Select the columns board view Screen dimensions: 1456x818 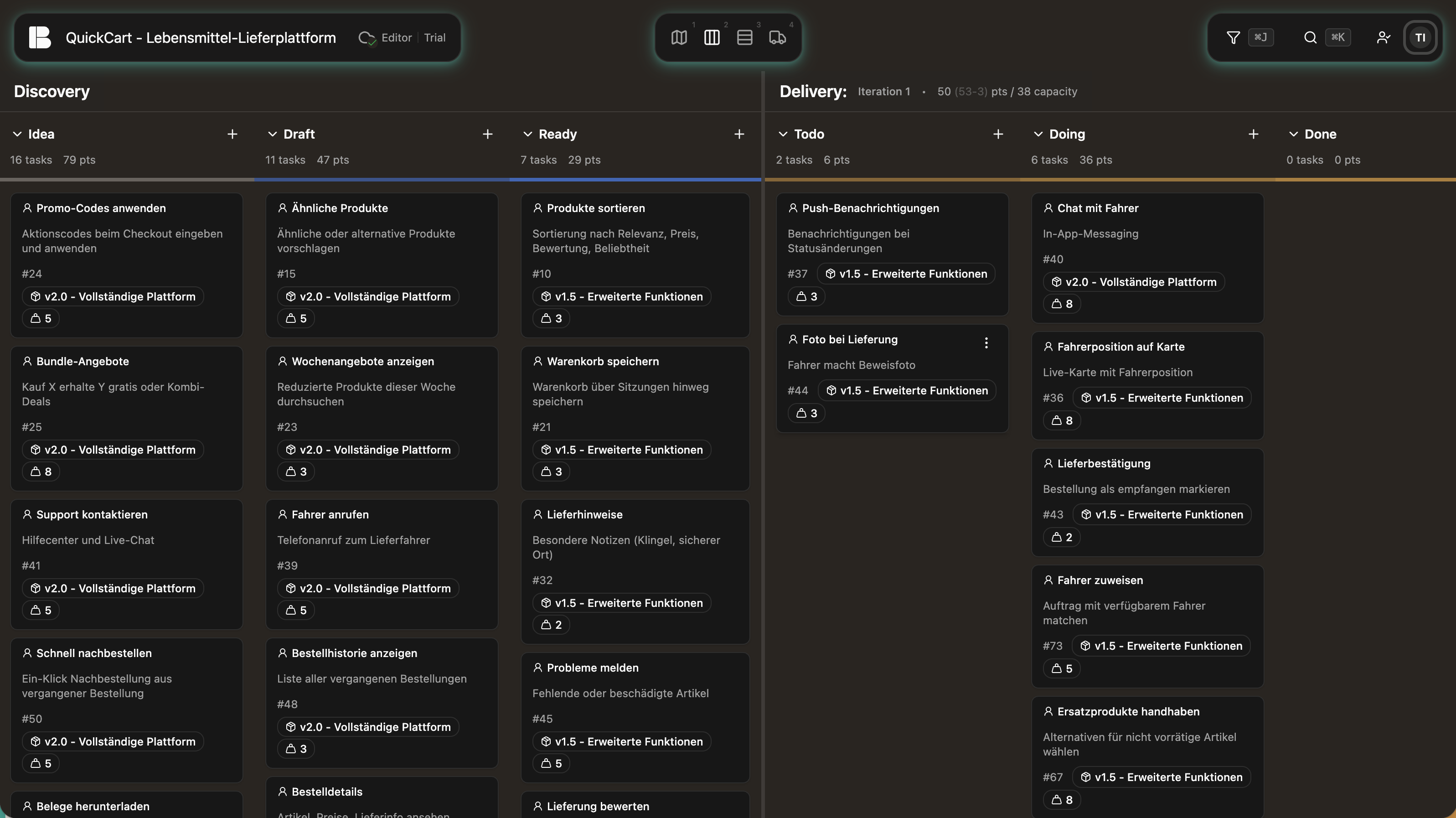coord(712,37)
